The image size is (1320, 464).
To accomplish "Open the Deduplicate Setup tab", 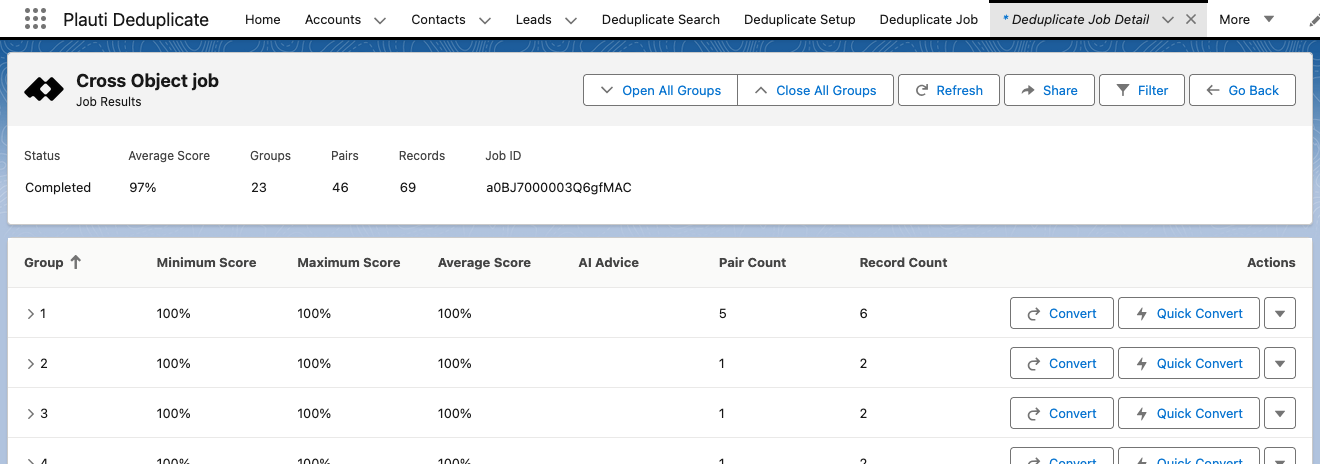I will point(800,19).
